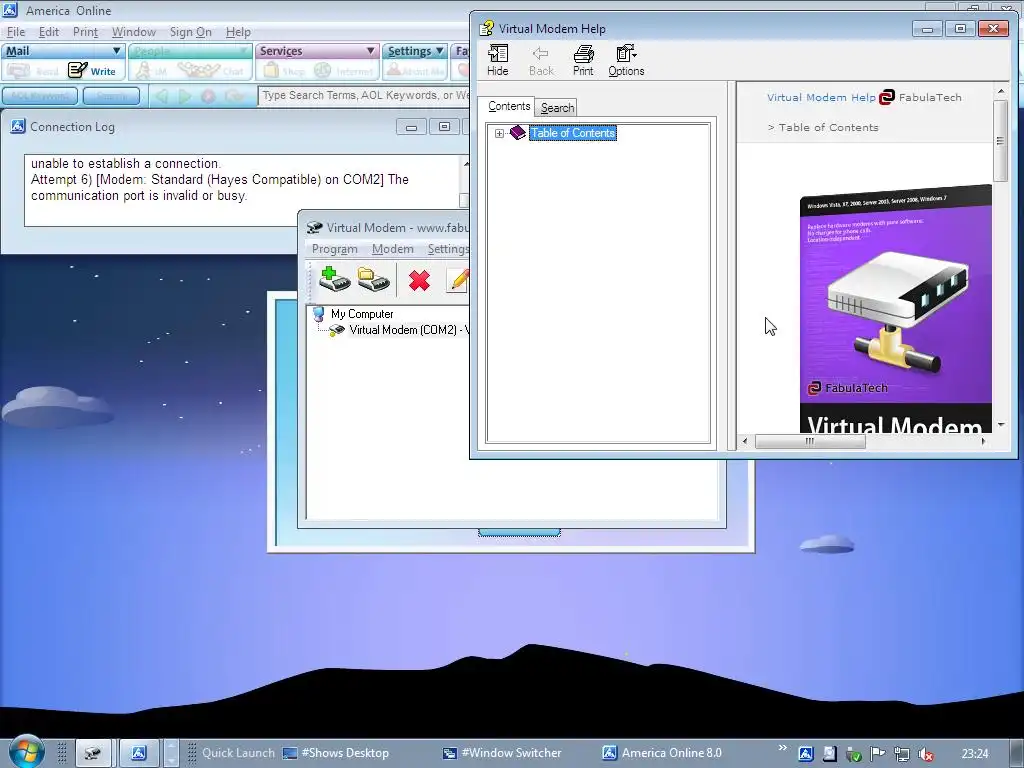Open the Modem menu in Virtual Modem
The width and height of the screenshot is (1024, 768).
(x=392, y=249)
